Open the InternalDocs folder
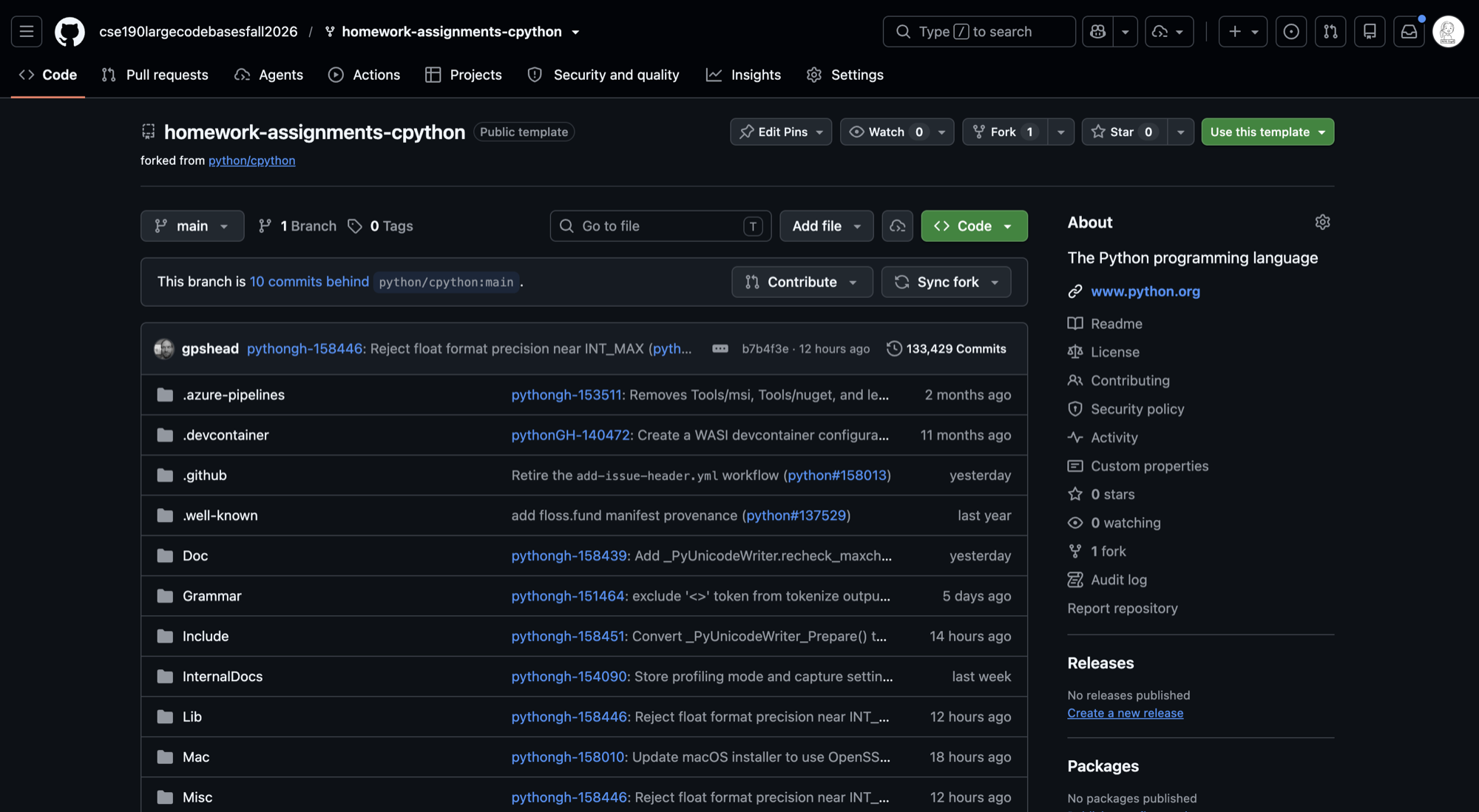Screen dimensions: 1479x812 click(x=223, y=677)
